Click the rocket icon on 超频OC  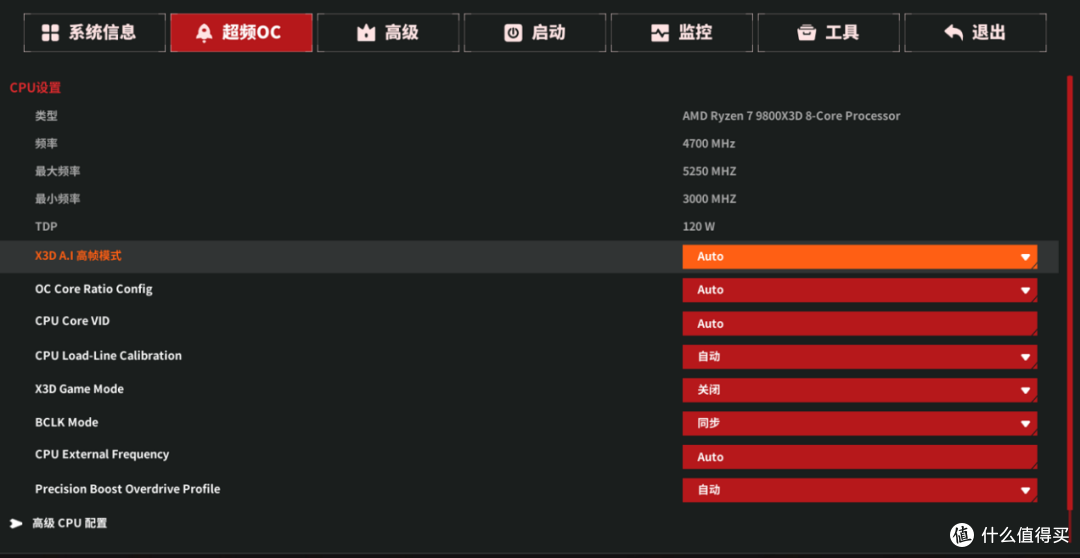[x=204, y=33]
